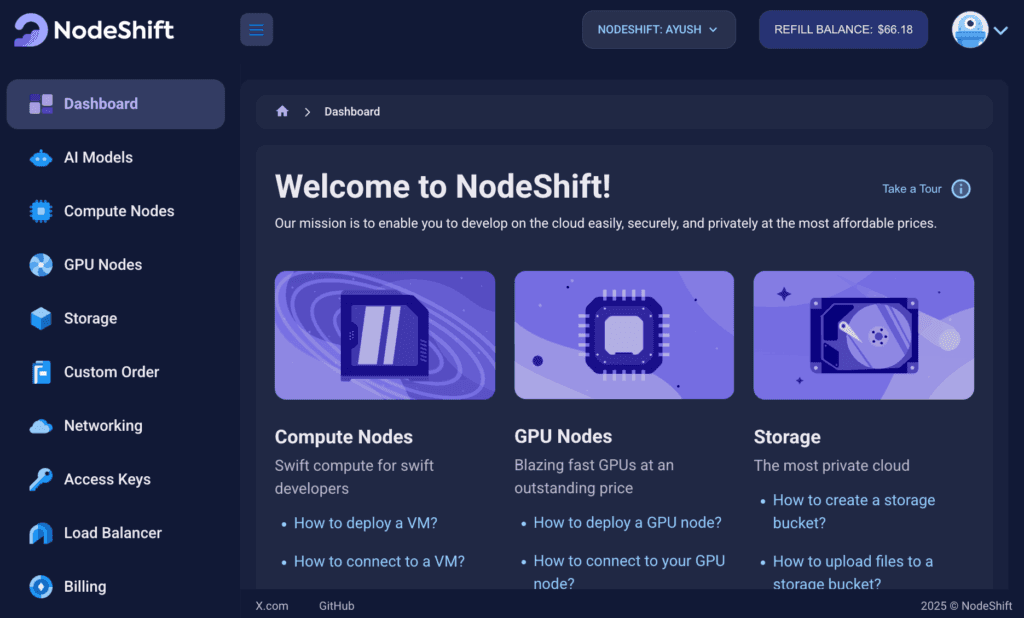Open the Storage card illustration
The width and height of the screenshot is (1024, 618).
(863, 335)
